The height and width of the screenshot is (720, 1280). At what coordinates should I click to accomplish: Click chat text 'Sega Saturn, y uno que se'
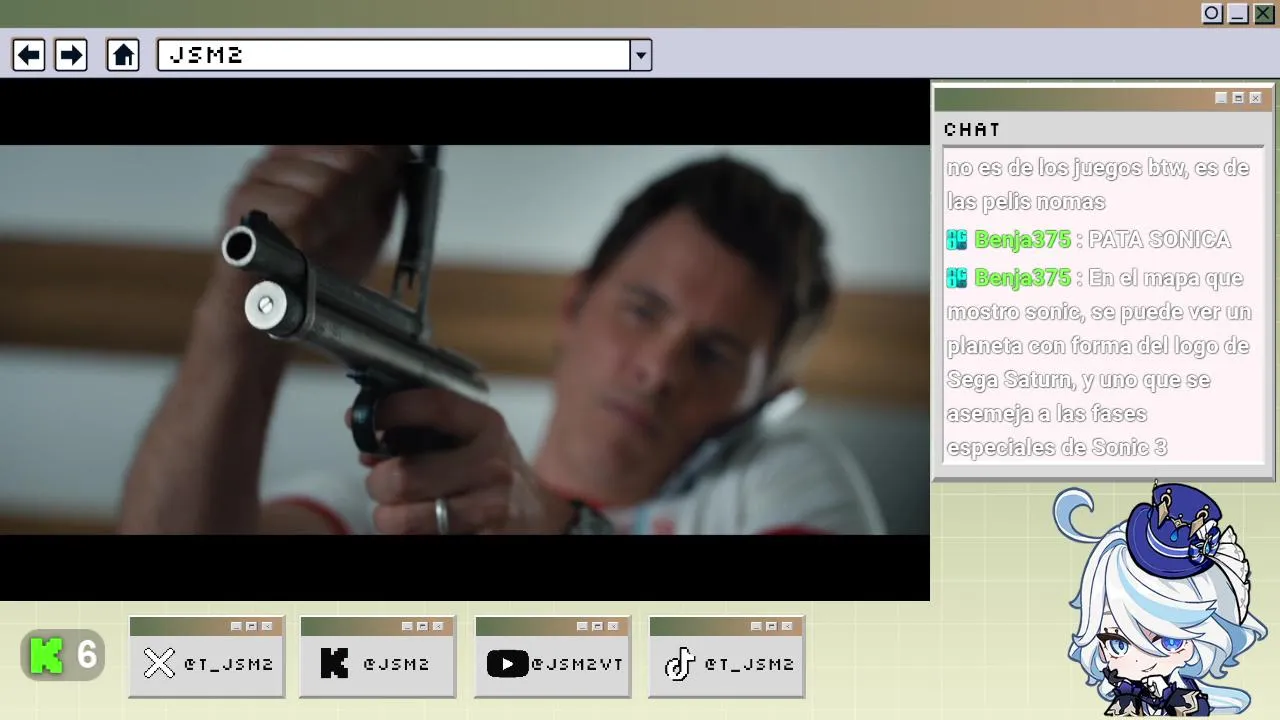click(1079, 380)
